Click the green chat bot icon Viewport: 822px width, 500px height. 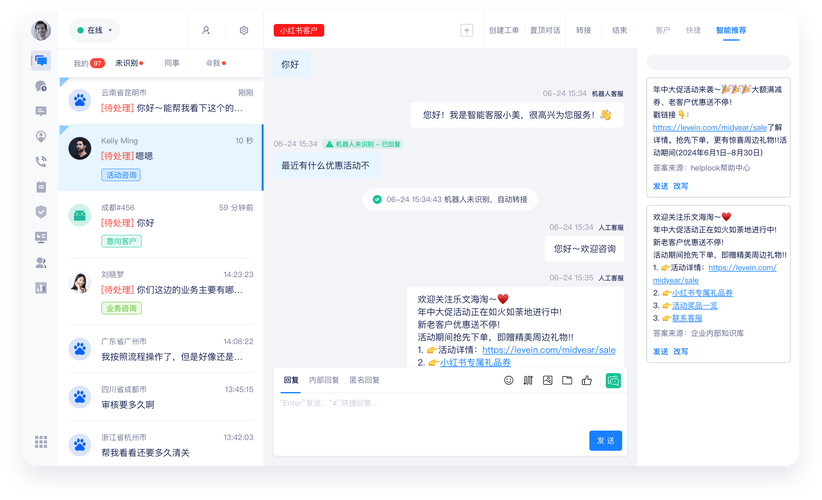coord(613,381)
